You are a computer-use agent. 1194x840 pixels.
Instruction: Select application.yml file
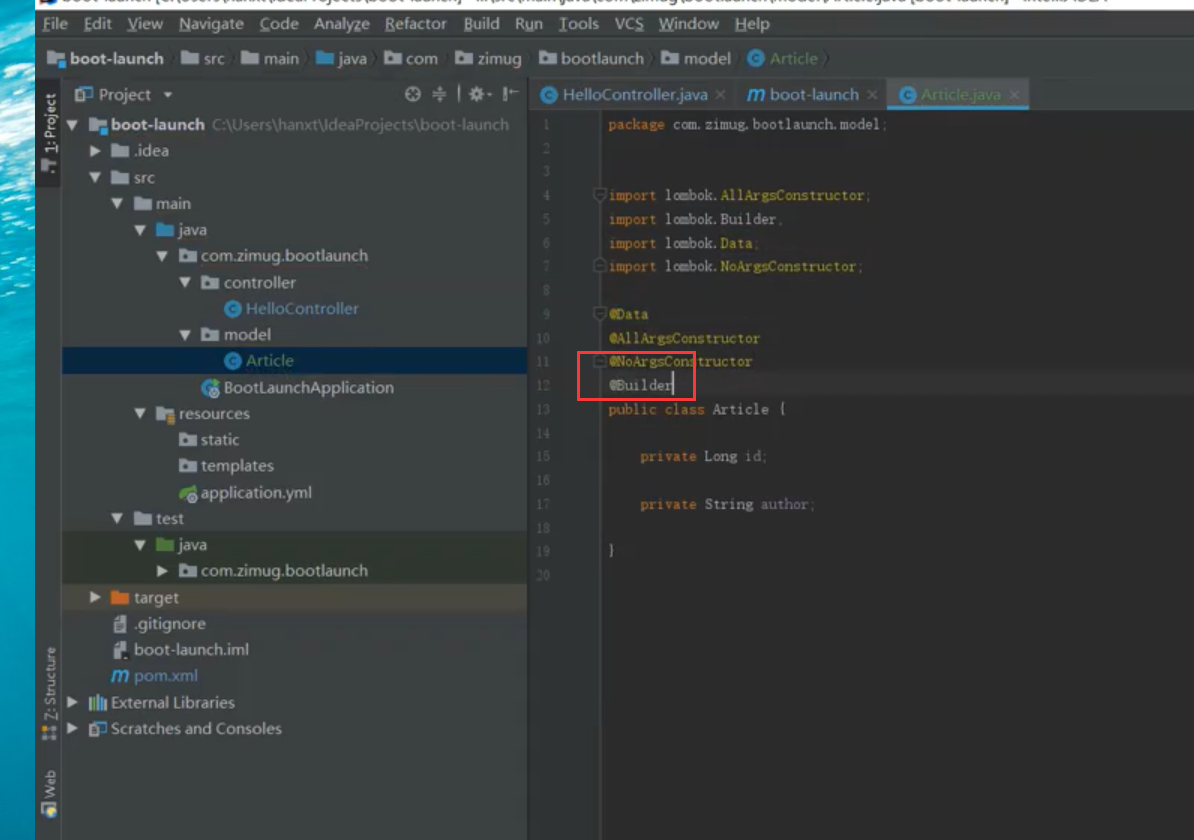tap(245, 492)
